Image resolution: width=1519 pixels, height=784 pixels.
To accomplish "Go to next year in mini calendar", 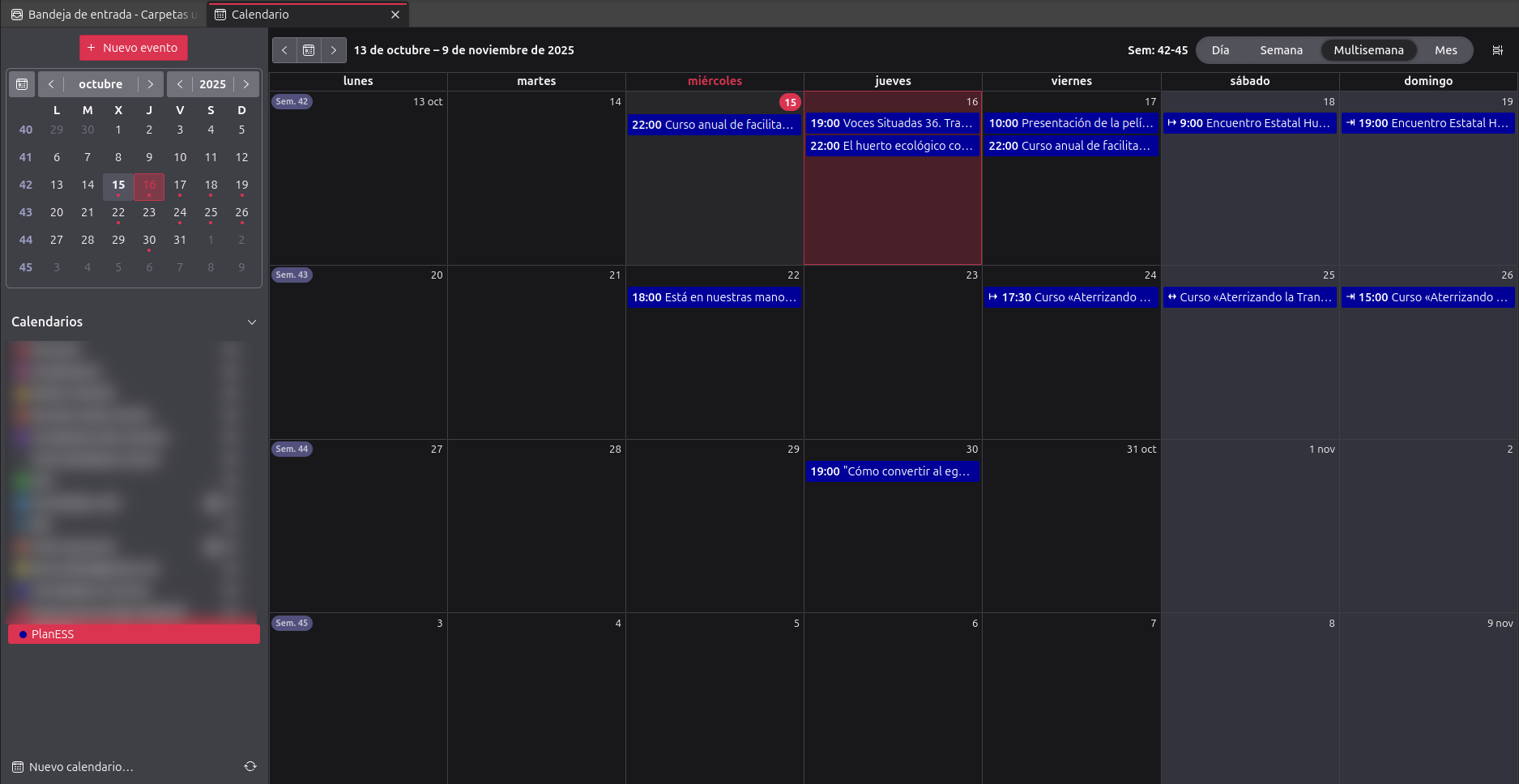I will pyautogui.click(x=246, y=84).
